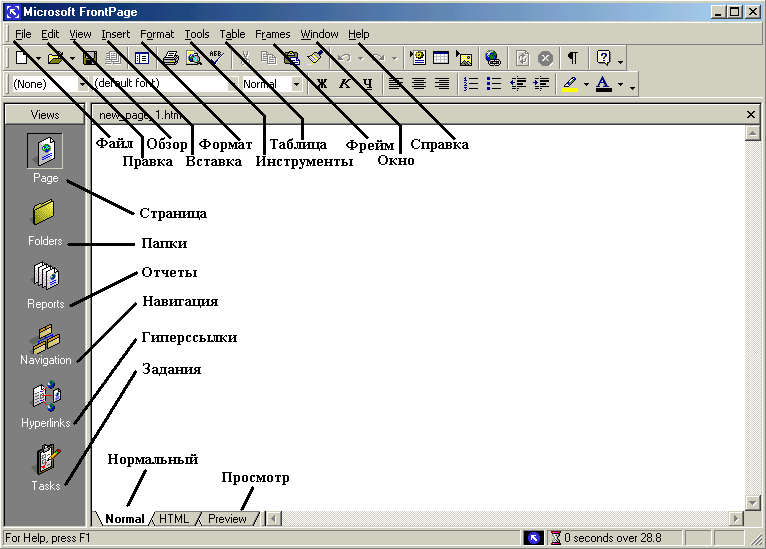The height and width of the screenshot is (549, 766).
Task: Click the vertical scrollbar down arrow
Action: [752, 503]
